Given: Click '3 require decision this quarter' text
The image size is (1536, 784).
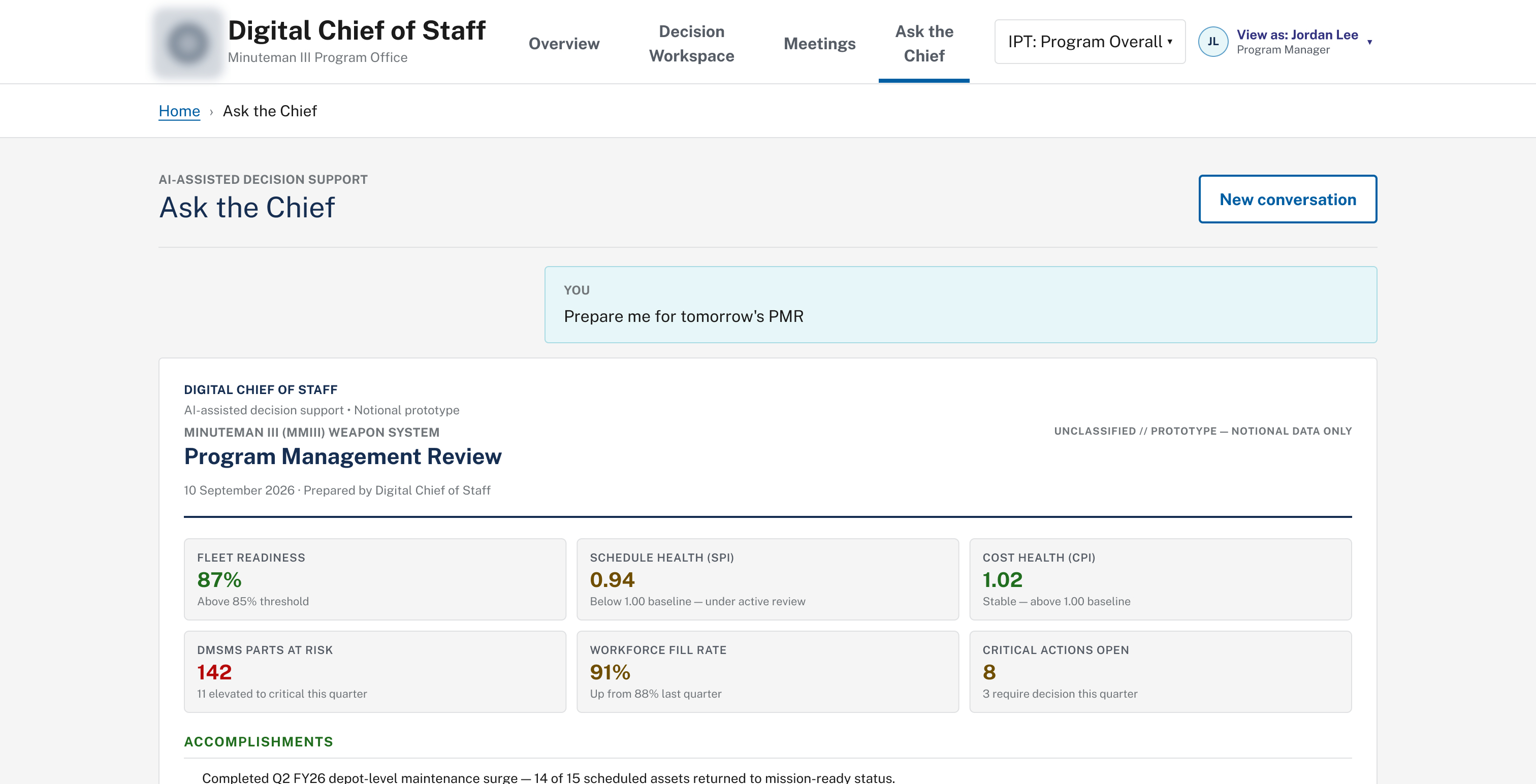Looking at the screenshot, I should pyautogui.click(x=1060, y=694).
